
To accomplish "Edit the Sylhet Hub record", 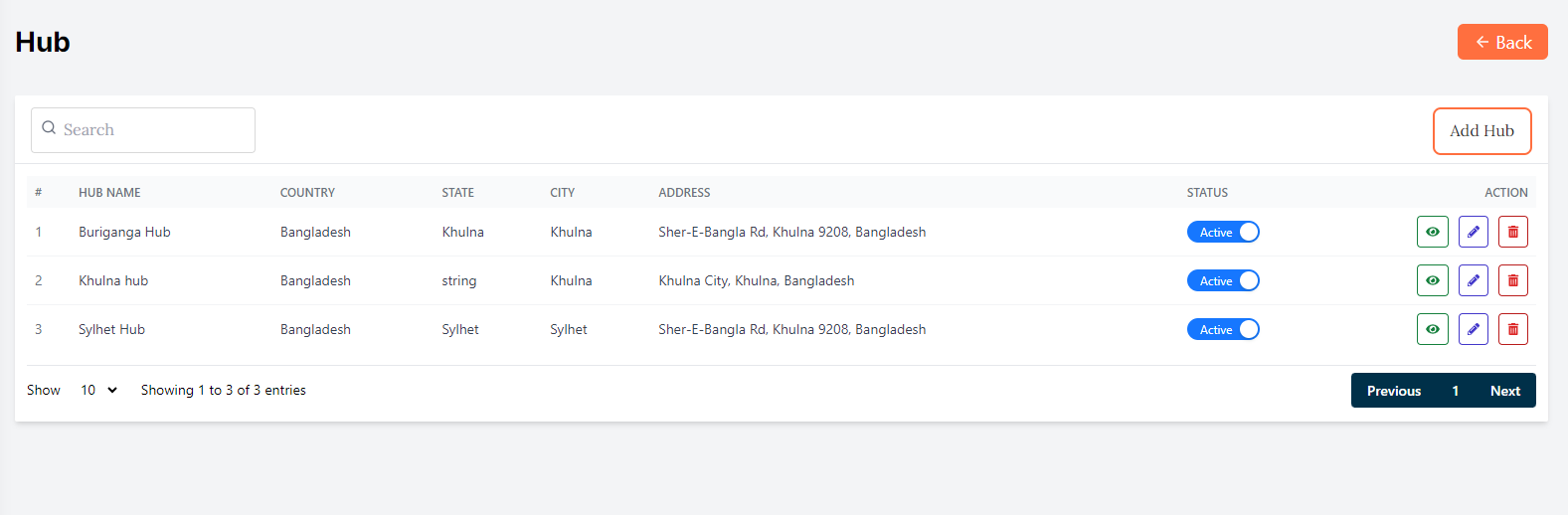I will [1473, 329].
